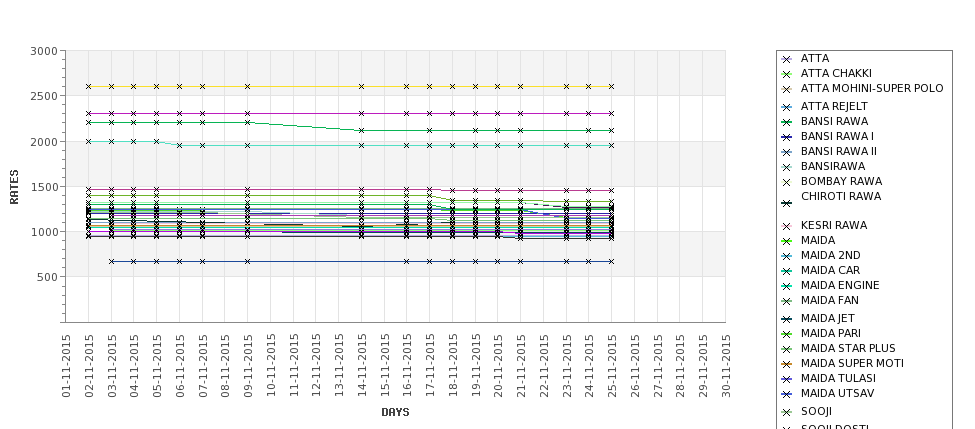Viewport: 975px width, 429px height.
Task: Click the 1500 y-axis label
Action: coord(44,187)
